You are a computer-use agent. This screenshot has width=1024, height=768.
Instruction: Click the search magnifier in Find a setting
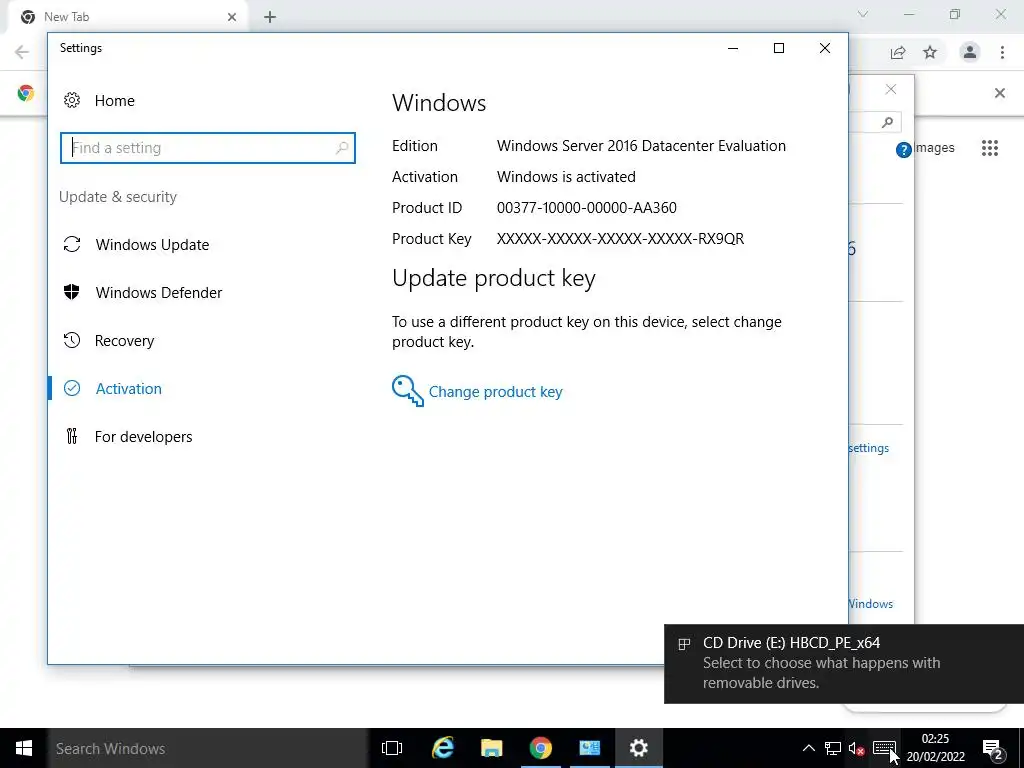(342, 148)
